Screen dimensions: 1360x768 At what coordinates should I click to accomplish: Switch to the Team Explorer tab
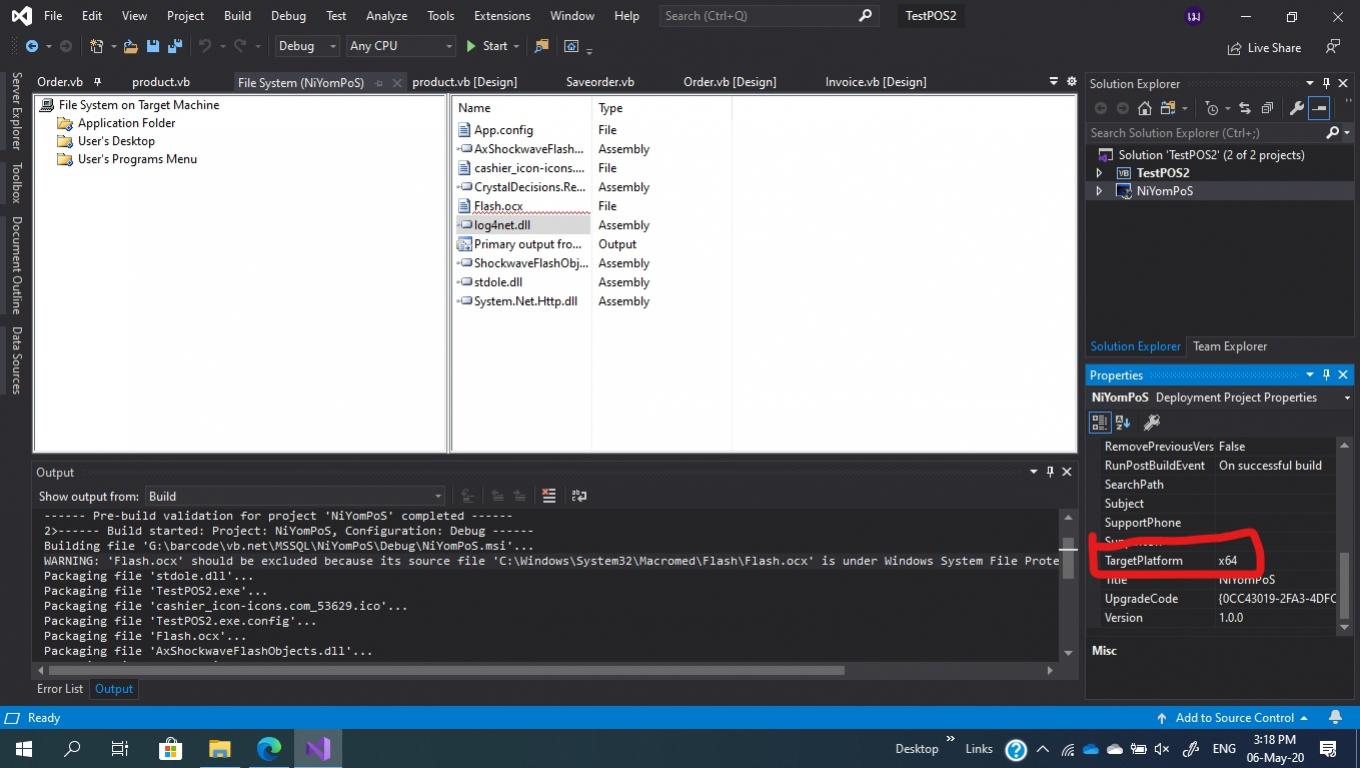1230,346
